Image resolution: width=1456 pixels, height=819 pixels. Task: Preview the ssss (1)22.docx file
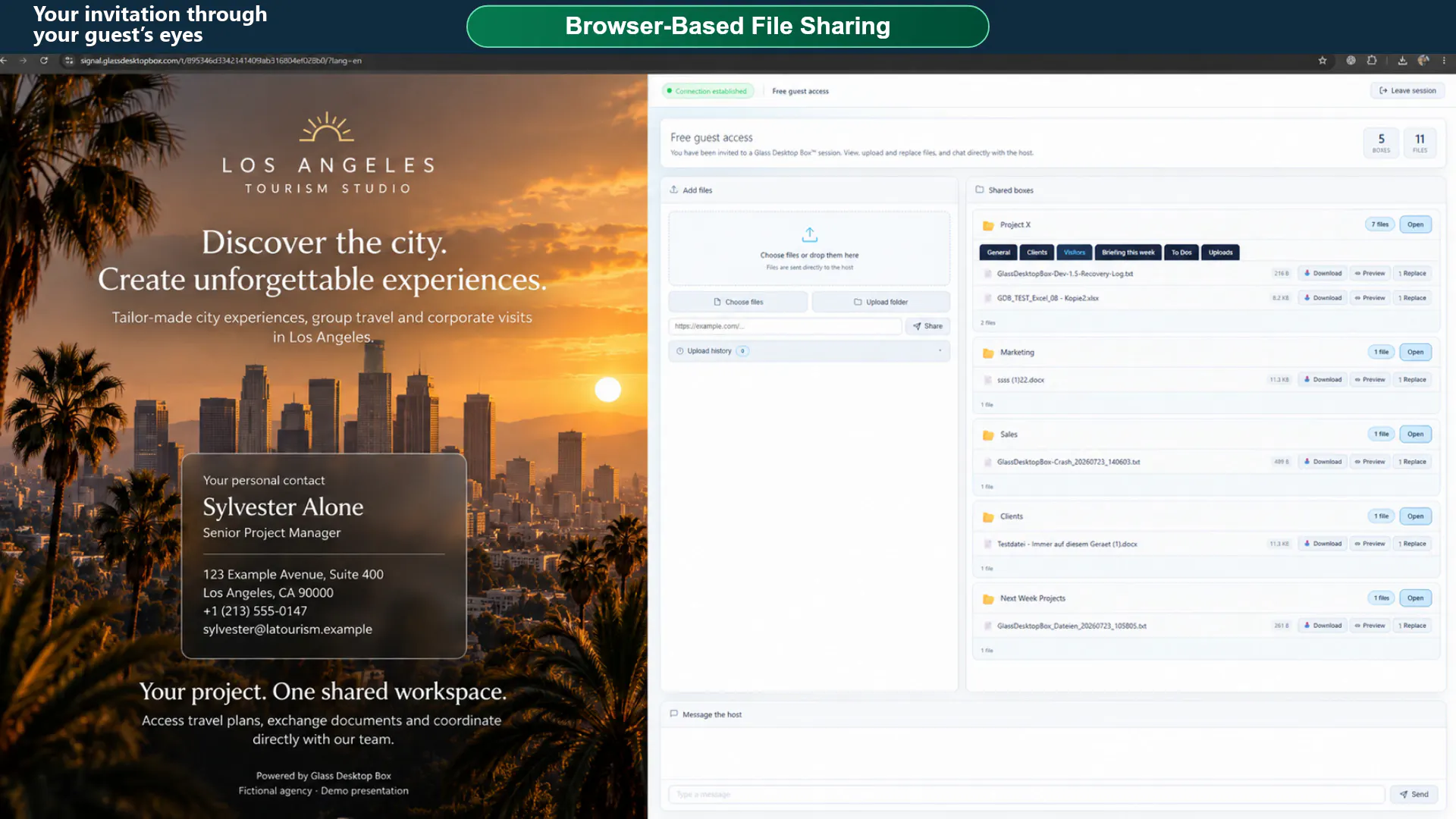pos(1370,380)
